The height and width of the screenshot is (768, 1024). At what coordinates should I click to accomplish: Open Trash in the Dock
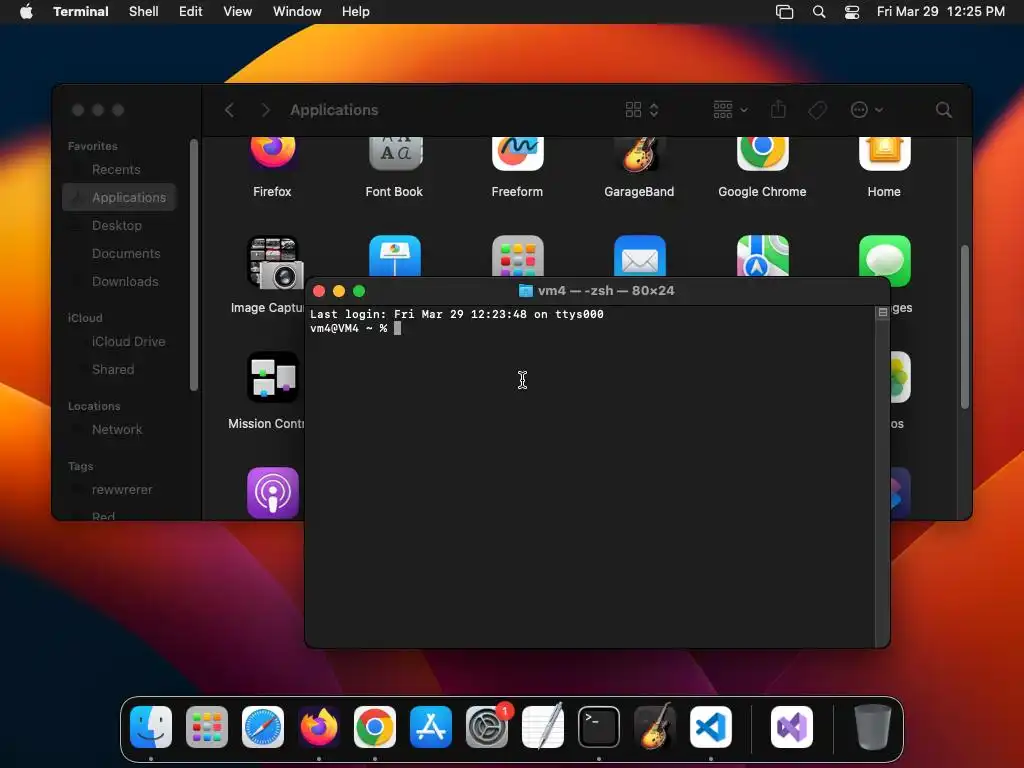coord(872,727)
